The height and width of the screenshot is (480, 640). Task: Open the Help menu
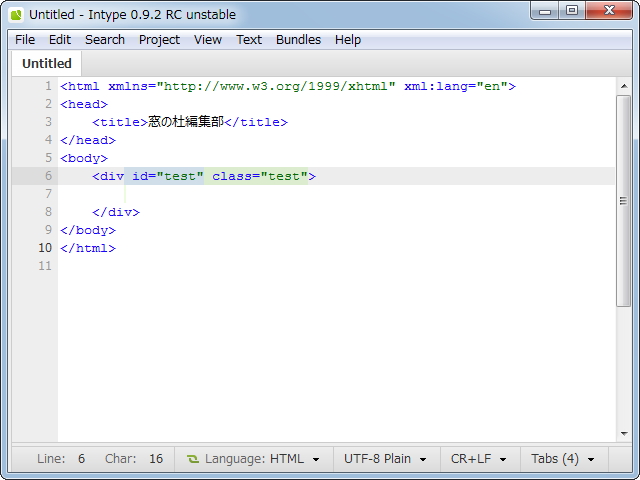point(348,40)
